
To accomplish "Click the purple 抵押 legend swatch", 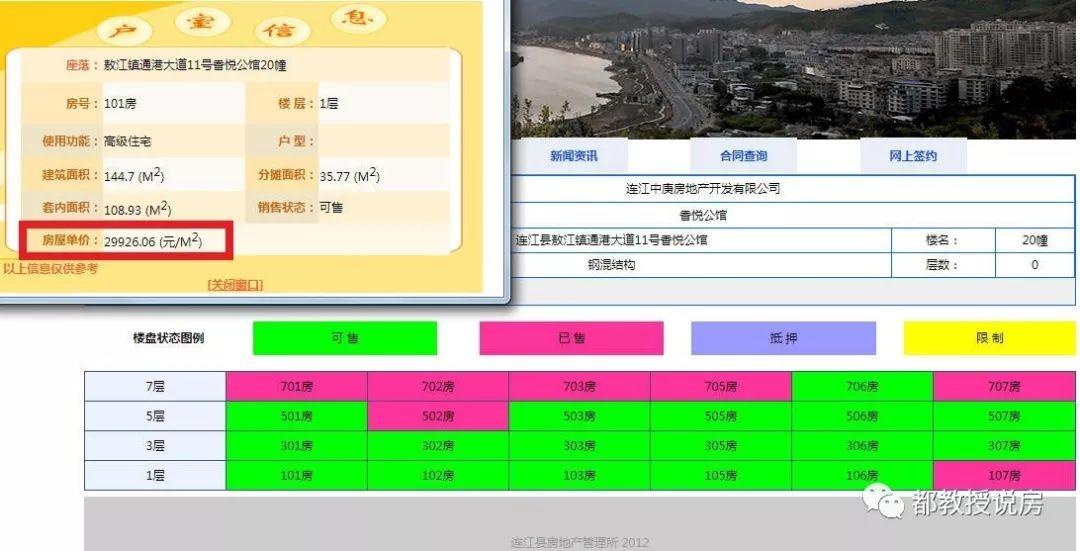I will 784,338.
